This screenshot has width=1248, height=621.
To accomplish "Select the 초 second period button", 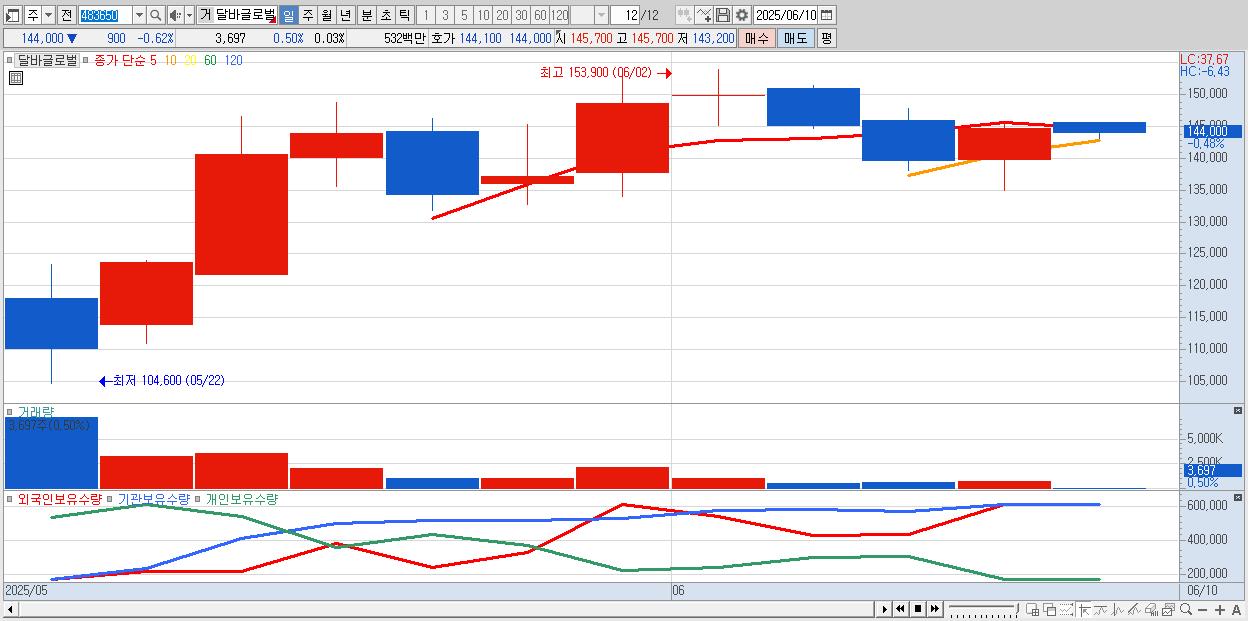I will pyautogui.click(x=385, y=15).
